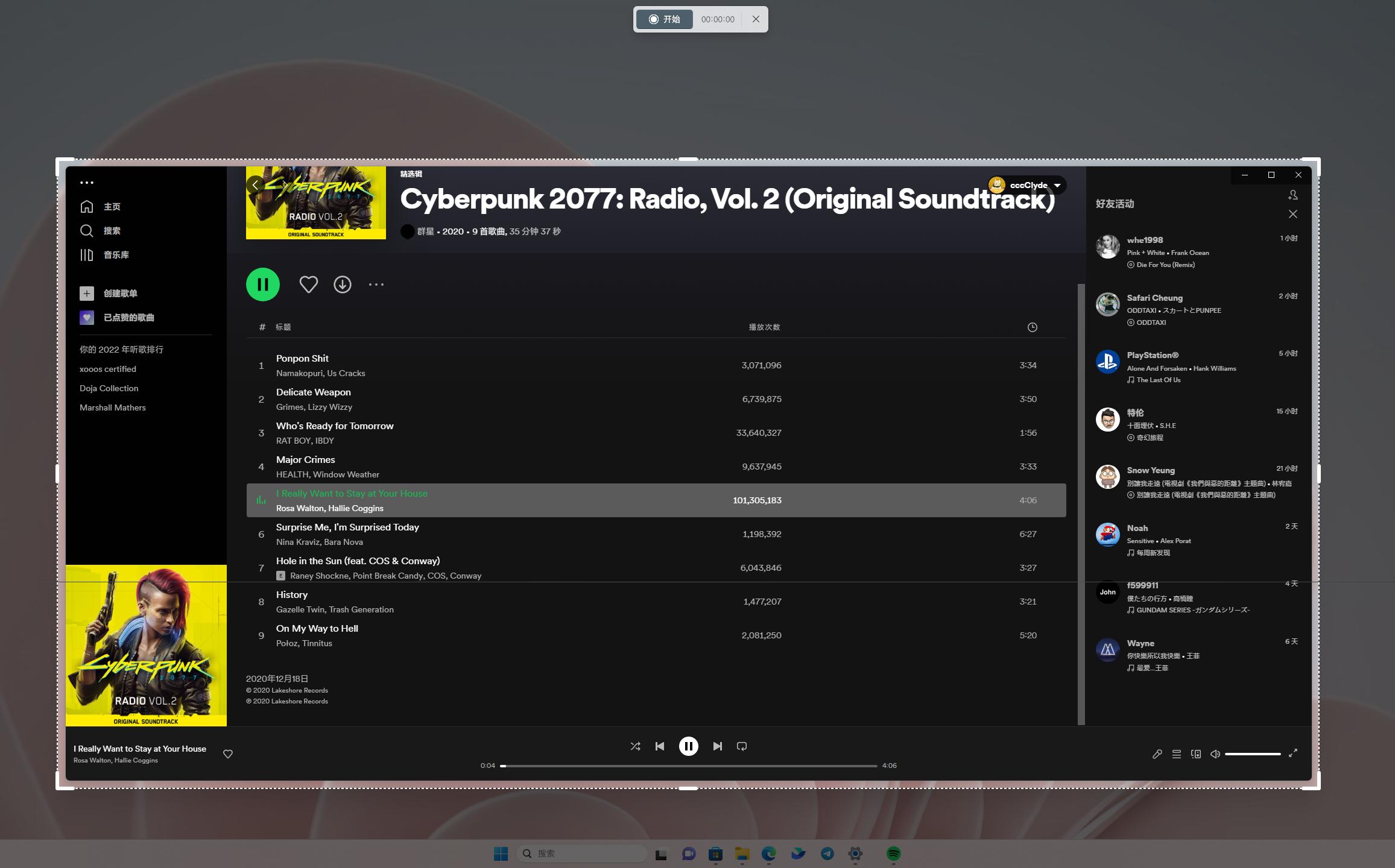Open whe1998 friend profile
Viewport: 1395px width, 868px height.
pos(1145,240)
